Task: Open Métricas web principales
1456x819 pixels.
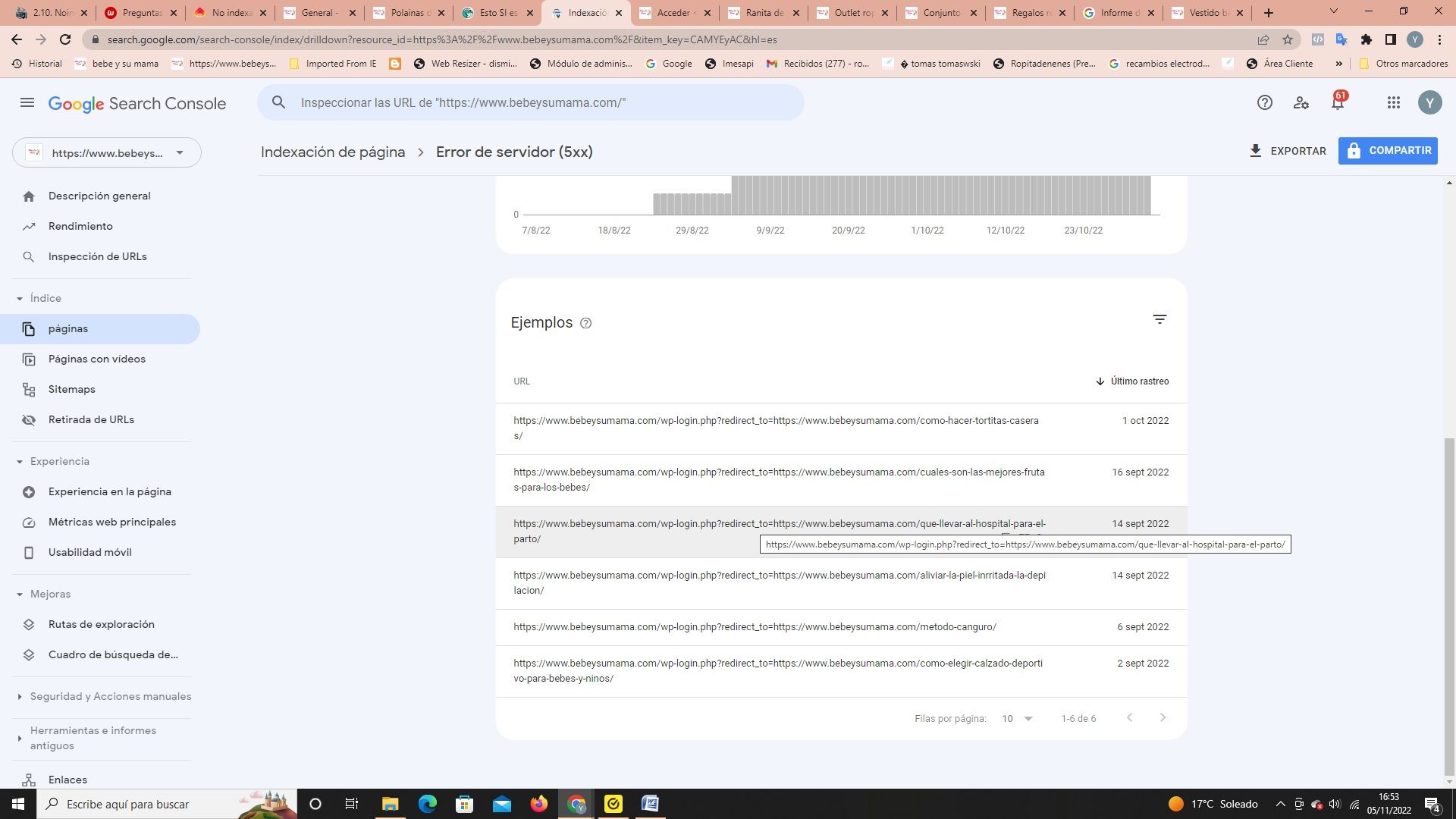Action: [100, 522]
